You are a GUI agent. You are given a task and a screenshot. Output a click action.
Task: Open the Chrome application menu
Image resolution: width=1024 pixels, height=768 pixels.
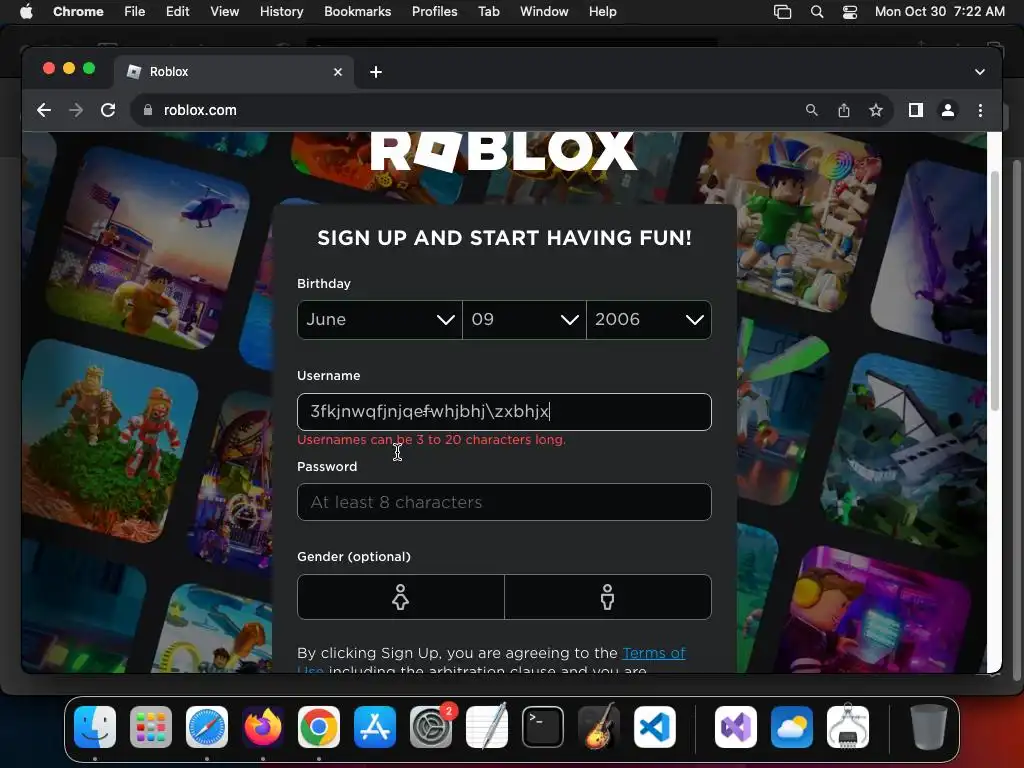(78, 12)
